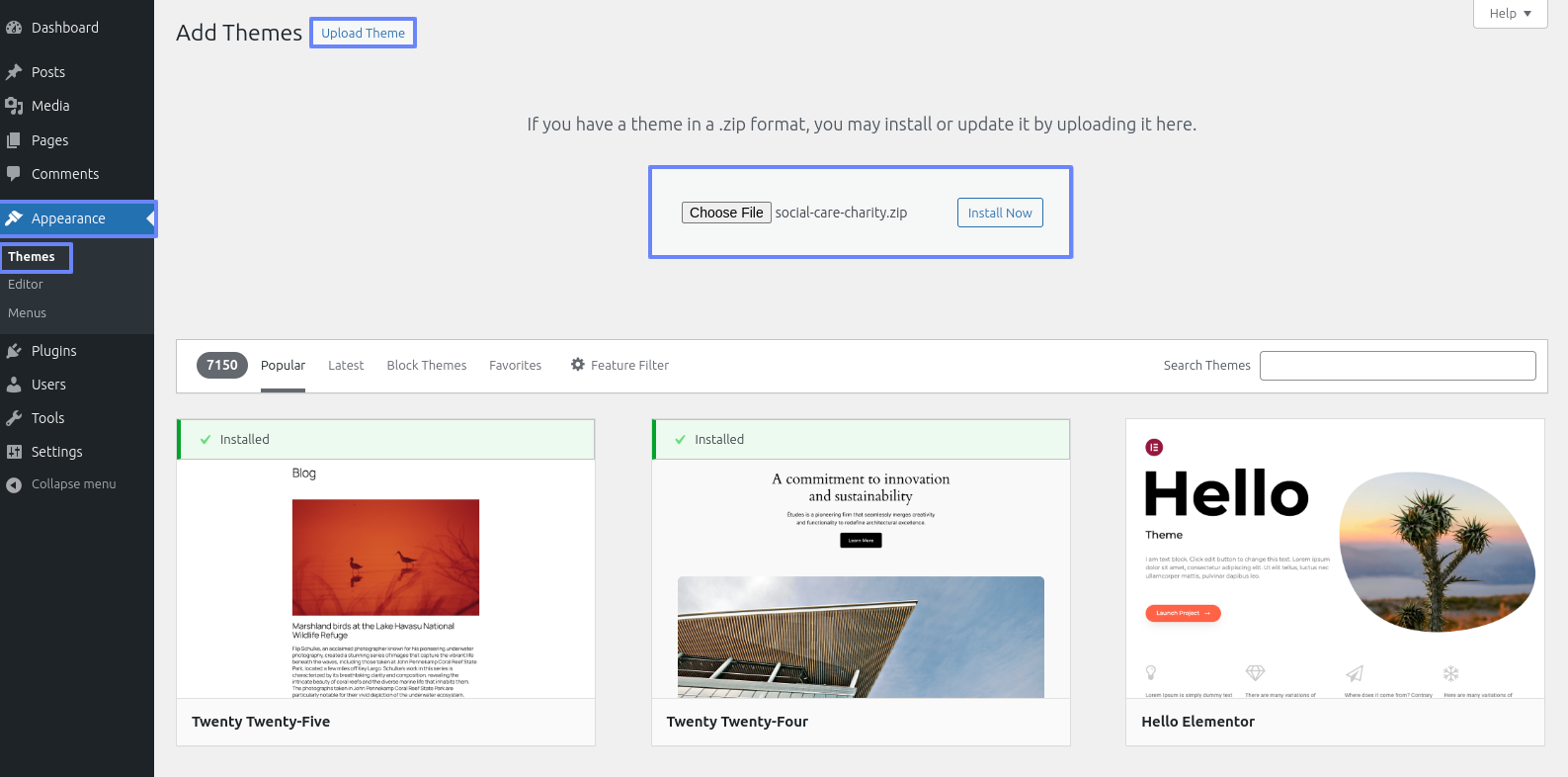The image size is (1568, 777).
Task: Click Choose File button
Action: click(x=726, y=213)
